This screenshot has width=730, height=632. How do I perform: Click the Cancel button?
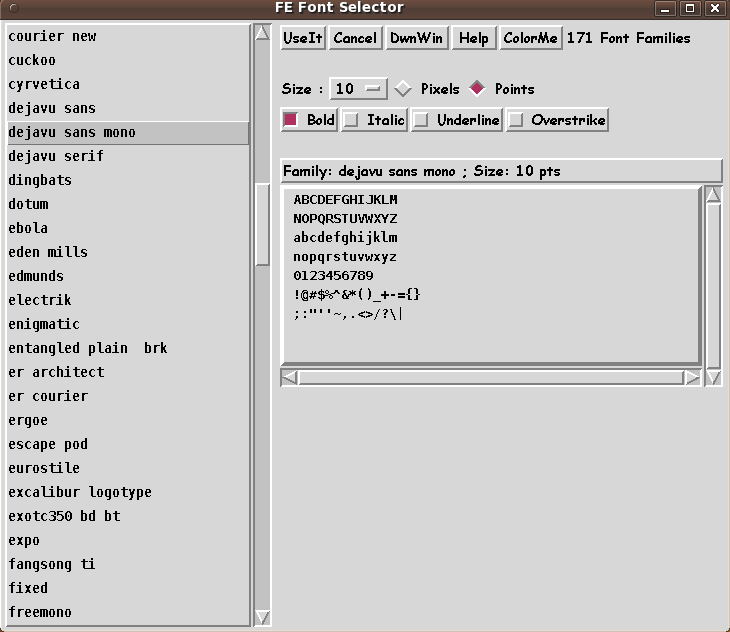(355, 38)
